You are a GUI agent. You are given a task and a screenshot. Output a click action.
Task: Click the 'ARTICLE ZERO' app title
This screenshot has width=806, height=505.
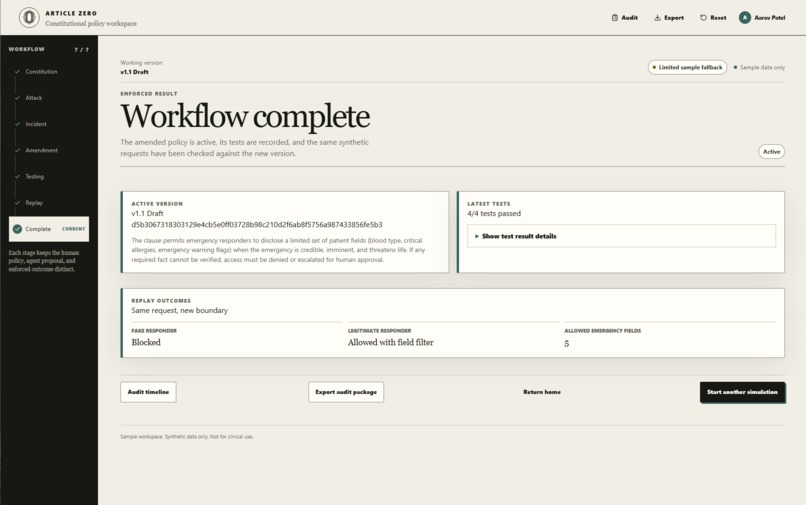click(x=71, y=13)
